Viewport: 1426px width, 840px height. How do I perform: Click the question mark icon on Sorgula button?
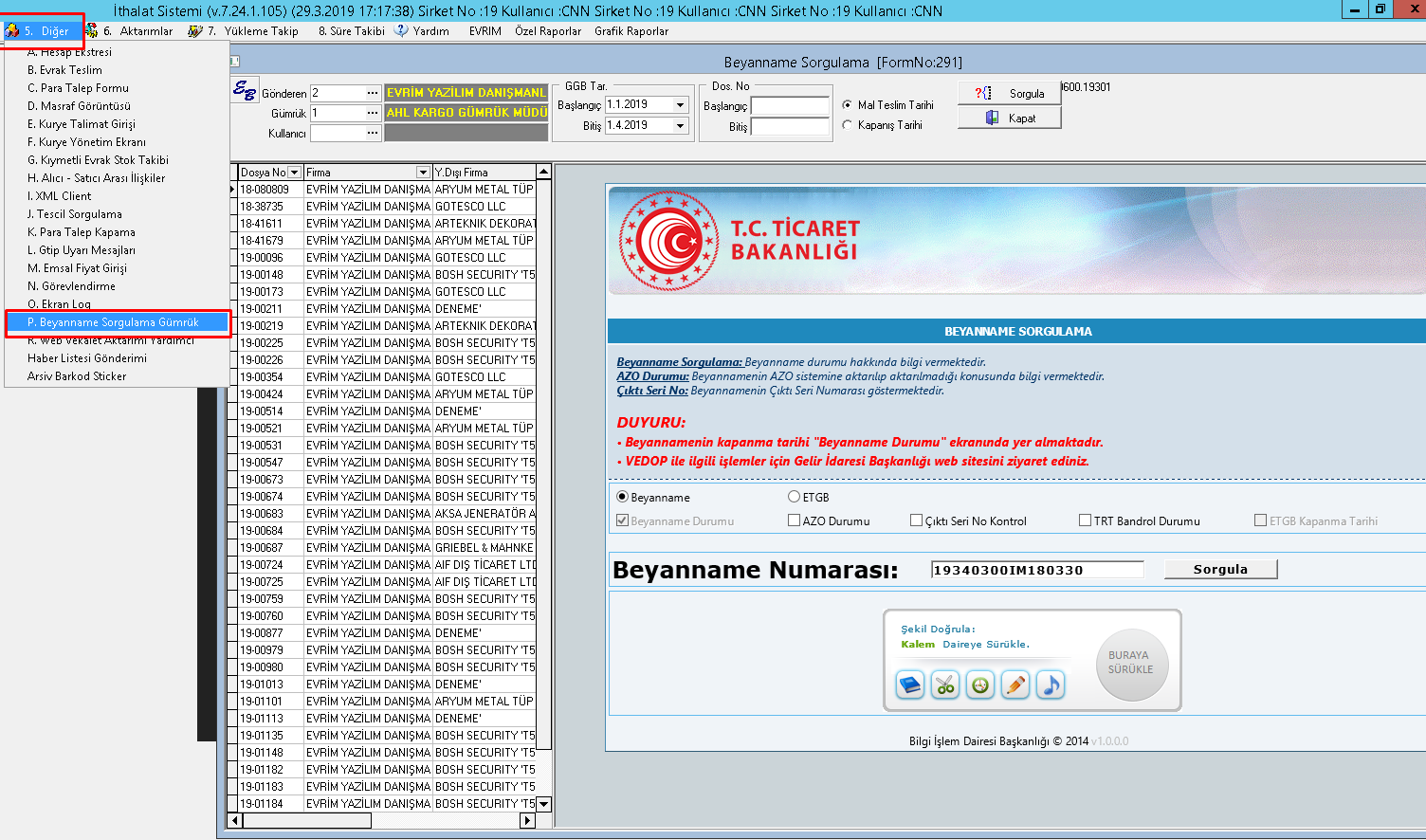[x=983, y=93]
